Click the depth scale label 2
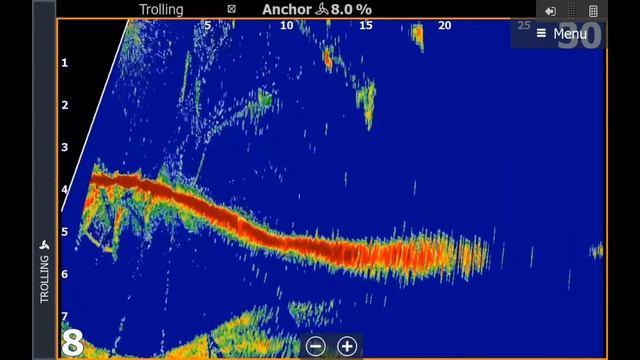 (x=65, y=105)
